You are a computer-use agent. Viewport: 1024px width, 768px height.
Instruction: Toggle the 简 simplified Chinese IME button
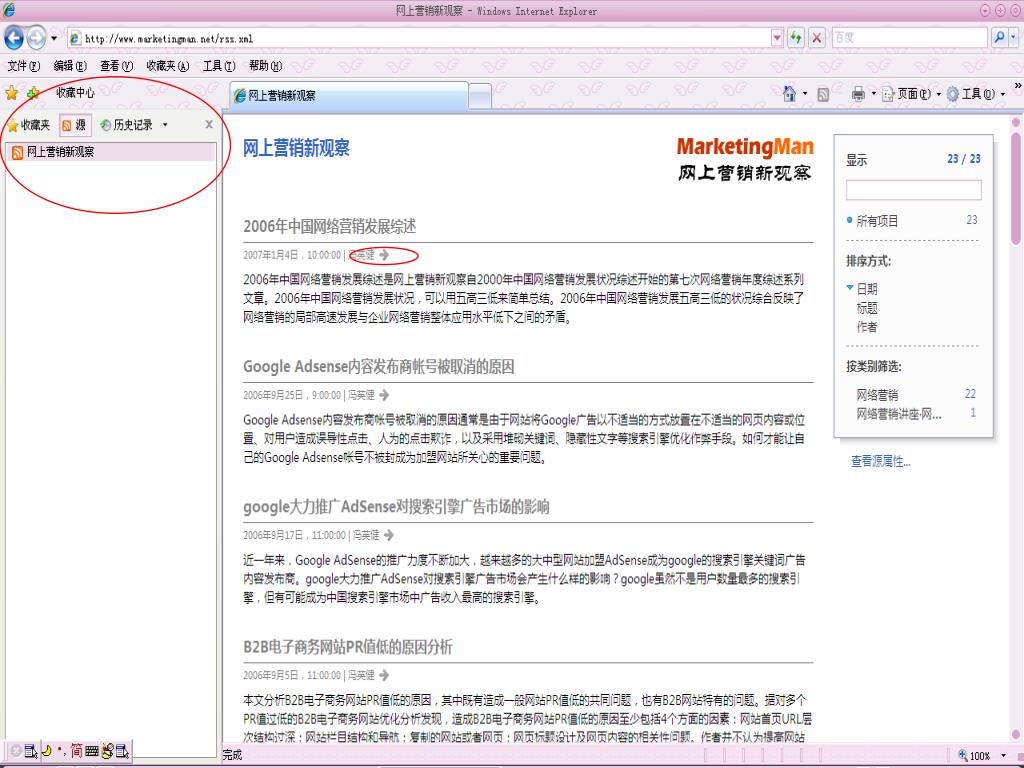[76, 751]
